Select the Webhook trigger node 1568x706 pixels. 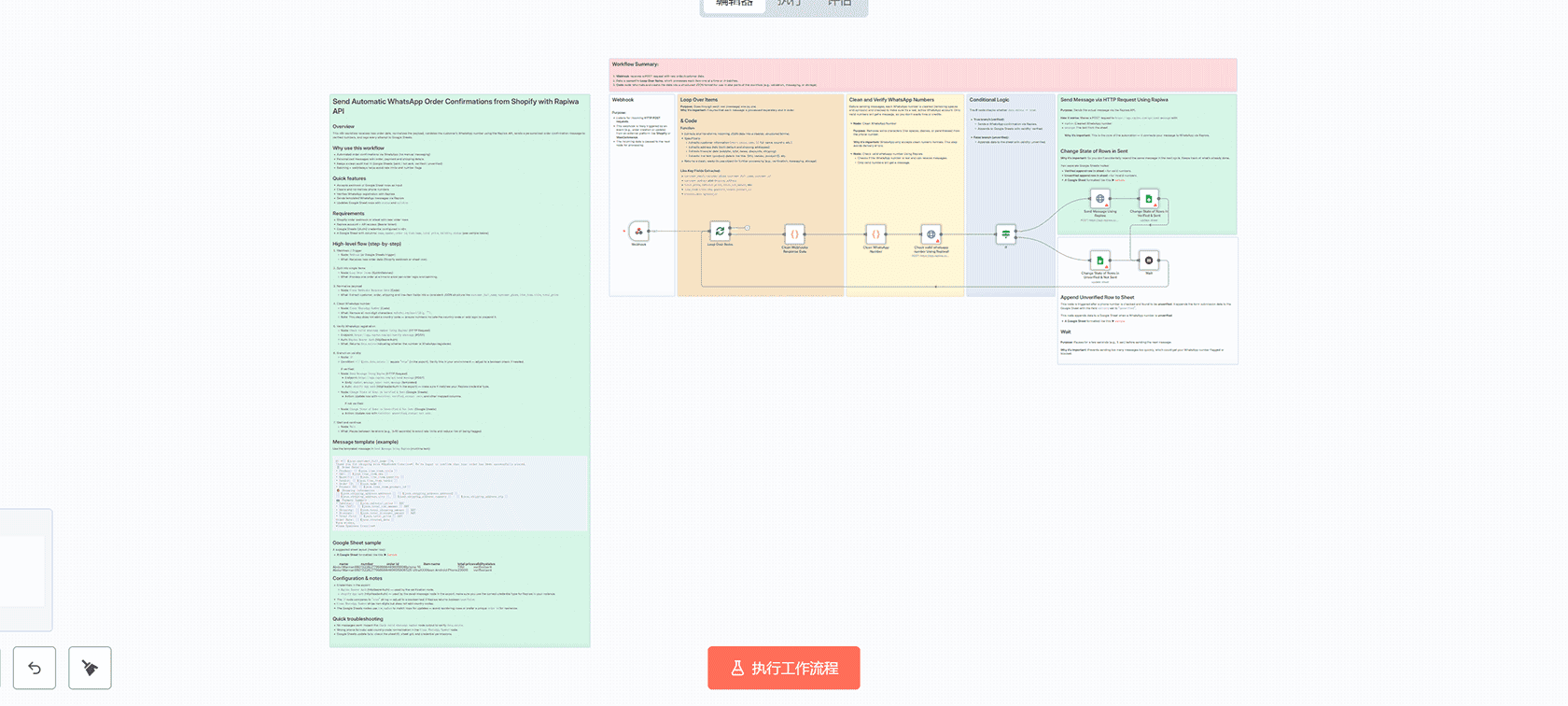pyautogui.click(x=638, y=232)
